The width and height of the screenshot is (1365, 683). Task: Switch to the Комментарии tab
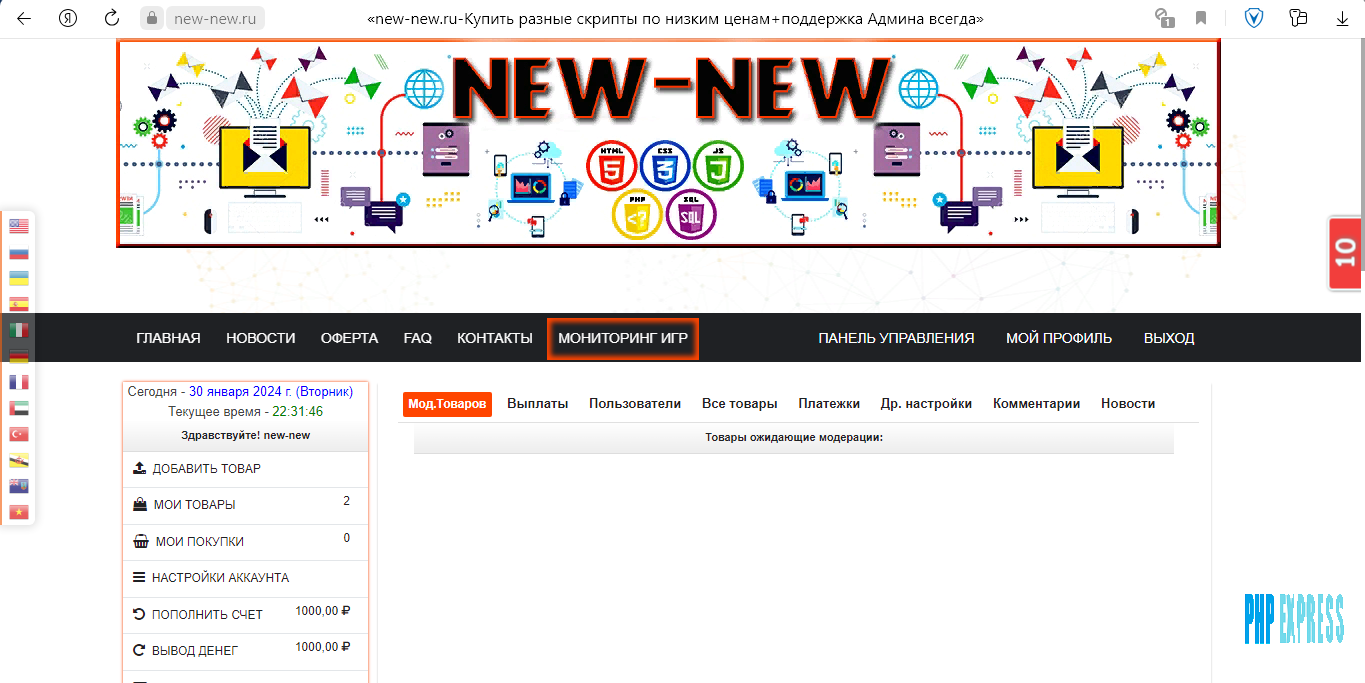(x=1036, y=404)
